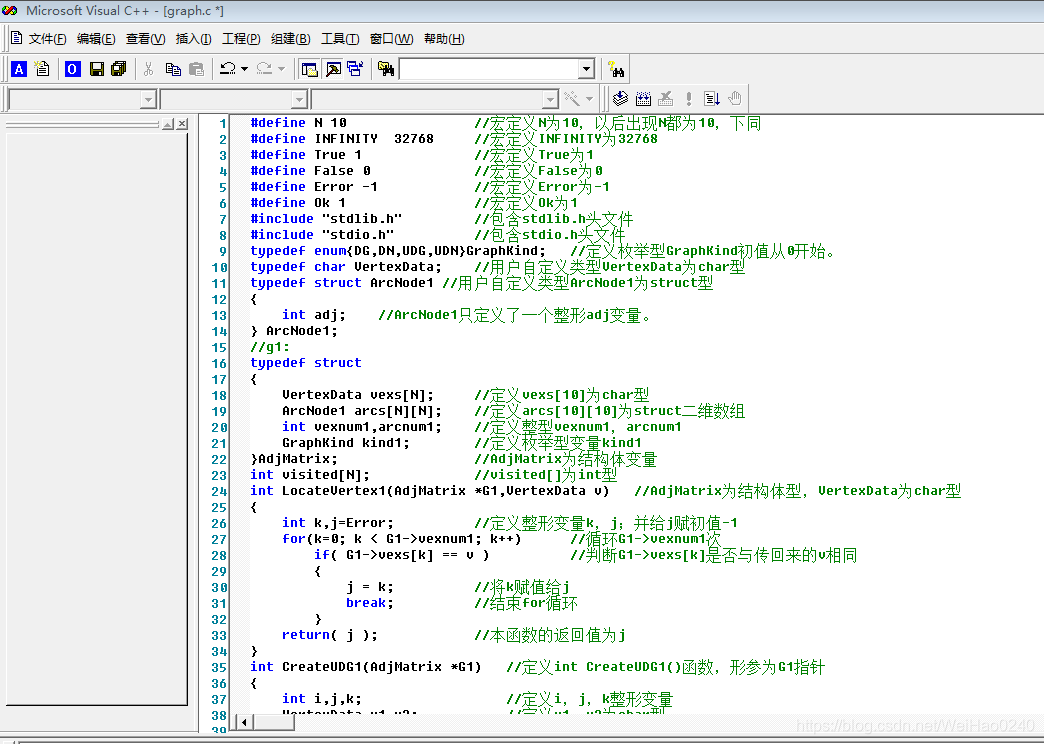Open the 工具(T) menu
Image resolution: width=1044 pixels, height=744 pixels.
point(340,39)
